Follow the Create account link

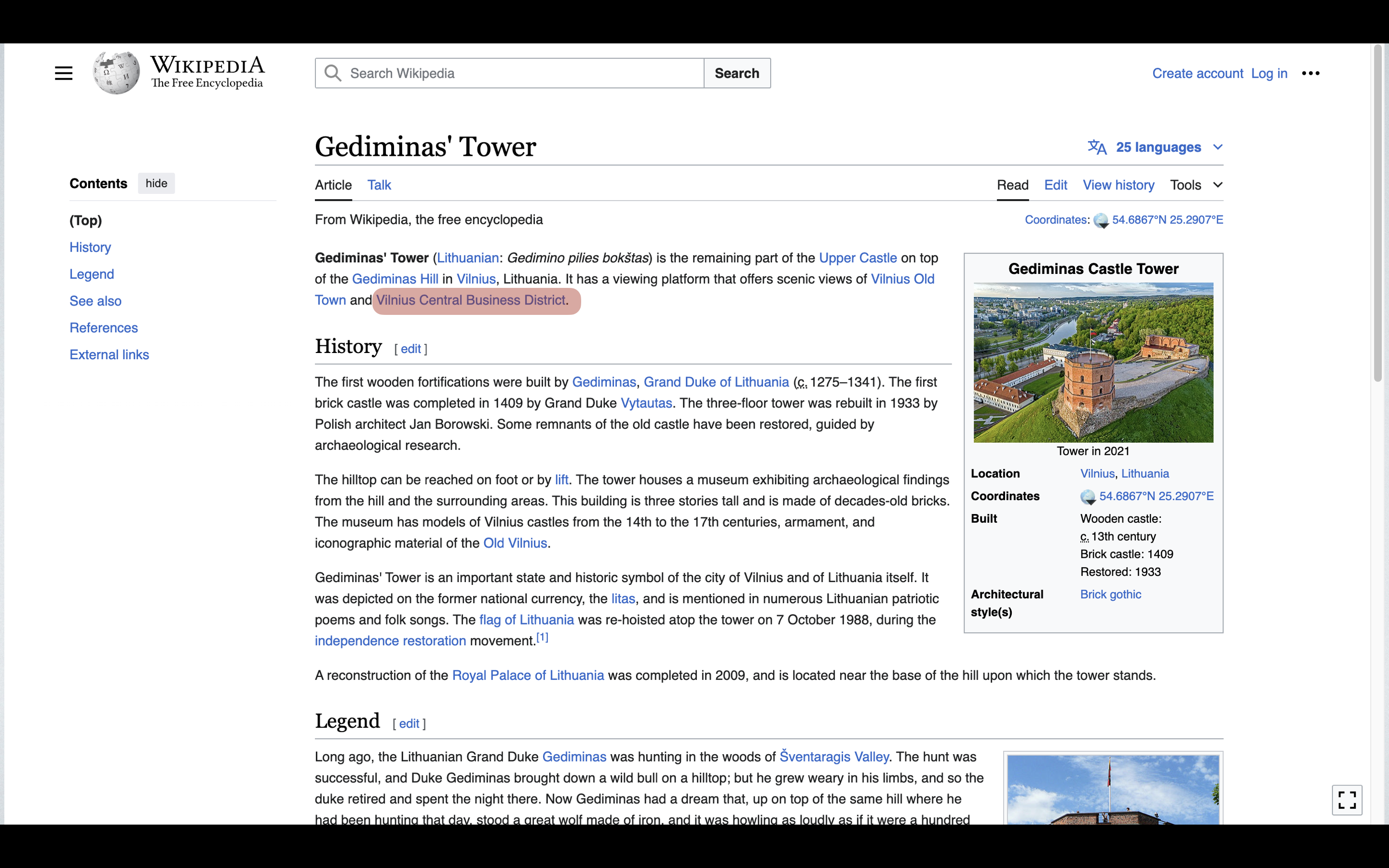pyautogui.click(x=1198, y=73)
